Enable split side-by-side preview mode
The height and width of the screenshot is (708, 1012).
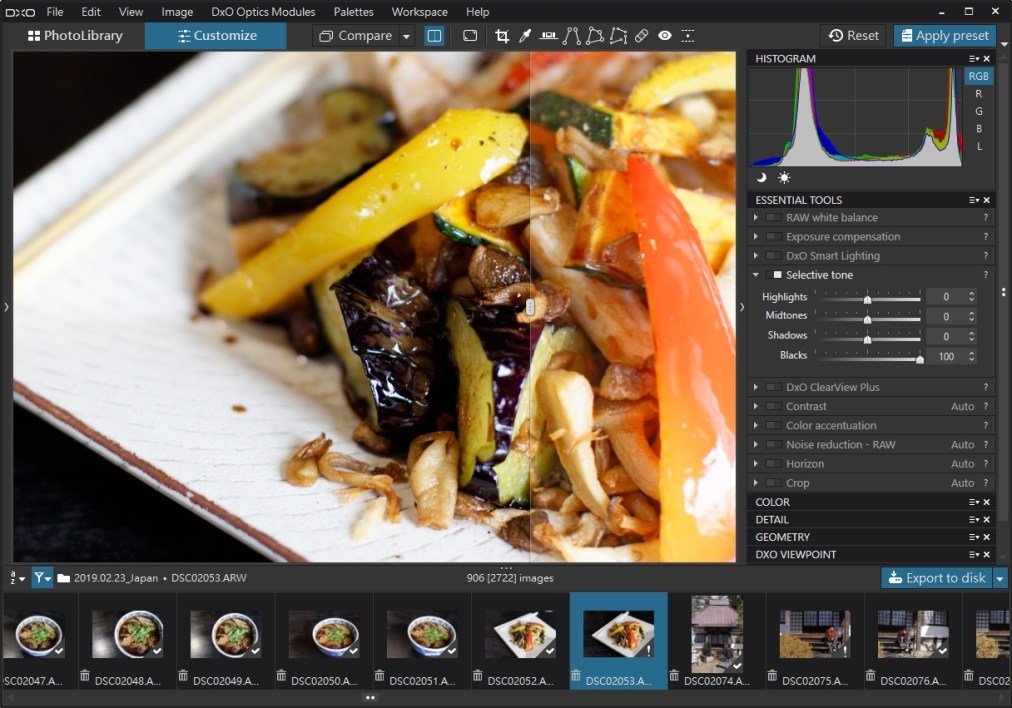click(x=434, y=36)
